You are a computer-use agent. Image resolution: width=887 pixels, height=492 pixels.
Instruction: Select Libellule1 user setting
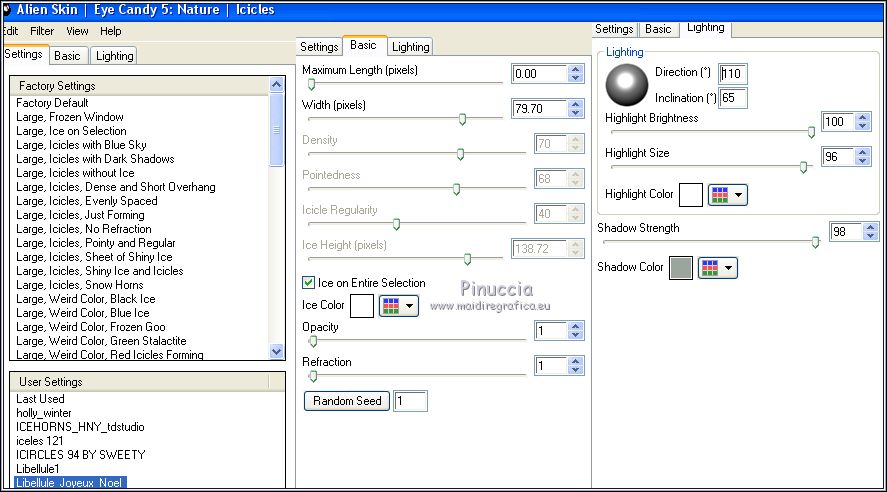[37, 469]
